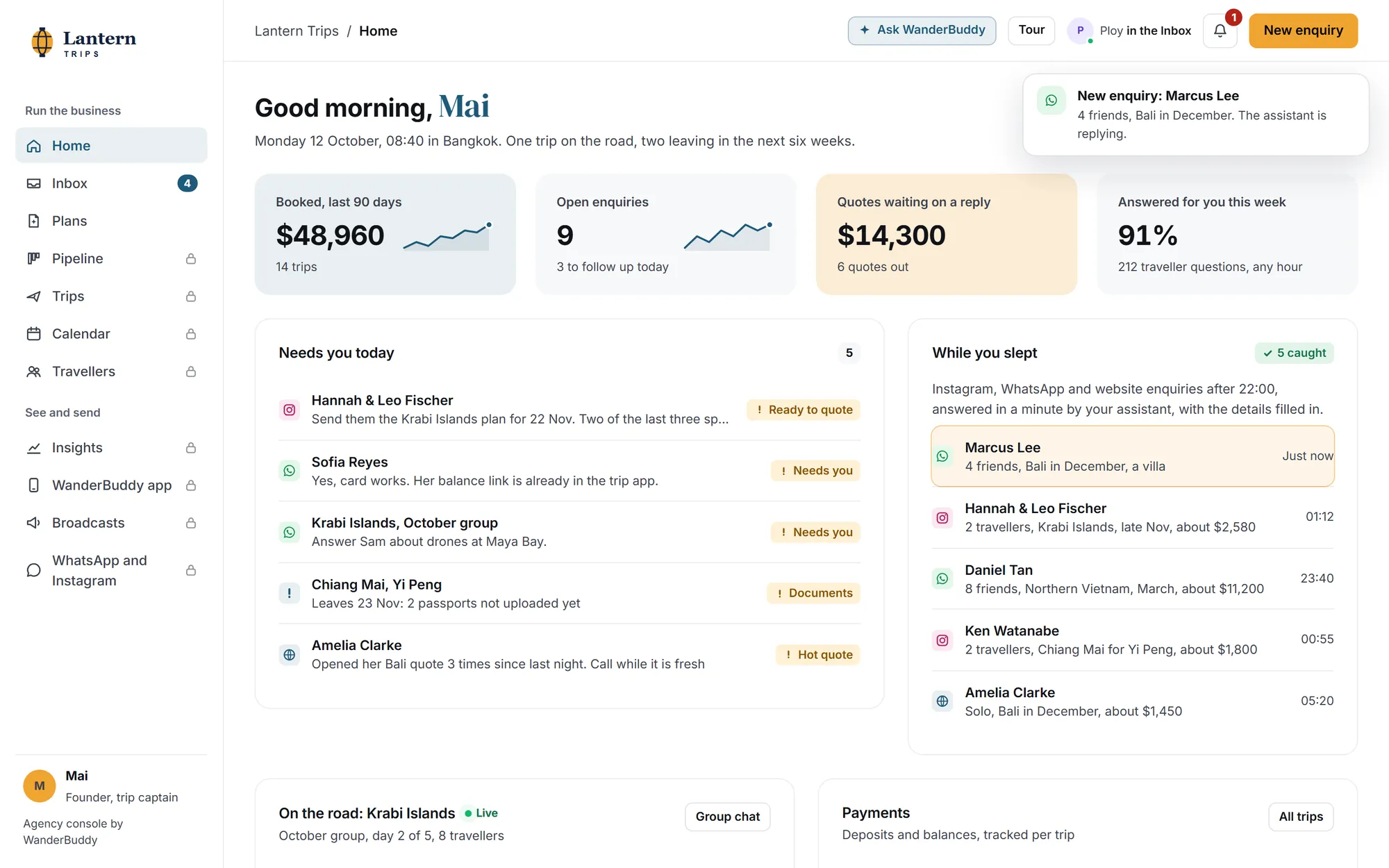Image resolution: width=1389 pixels, height=868 pixels.
Task: Click lock icon next to Broadcasts
Action: click(191, 523)
